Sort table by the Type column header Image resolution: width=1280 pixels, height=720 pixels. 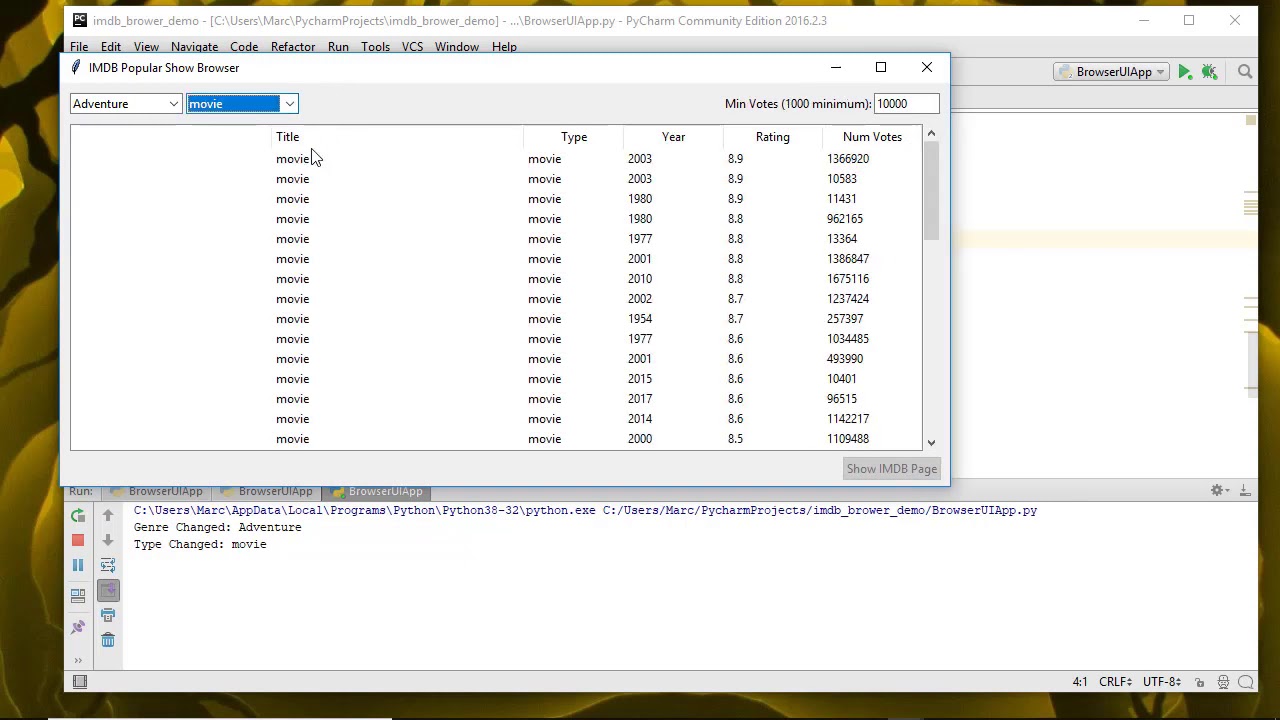(x=574, y=137)
